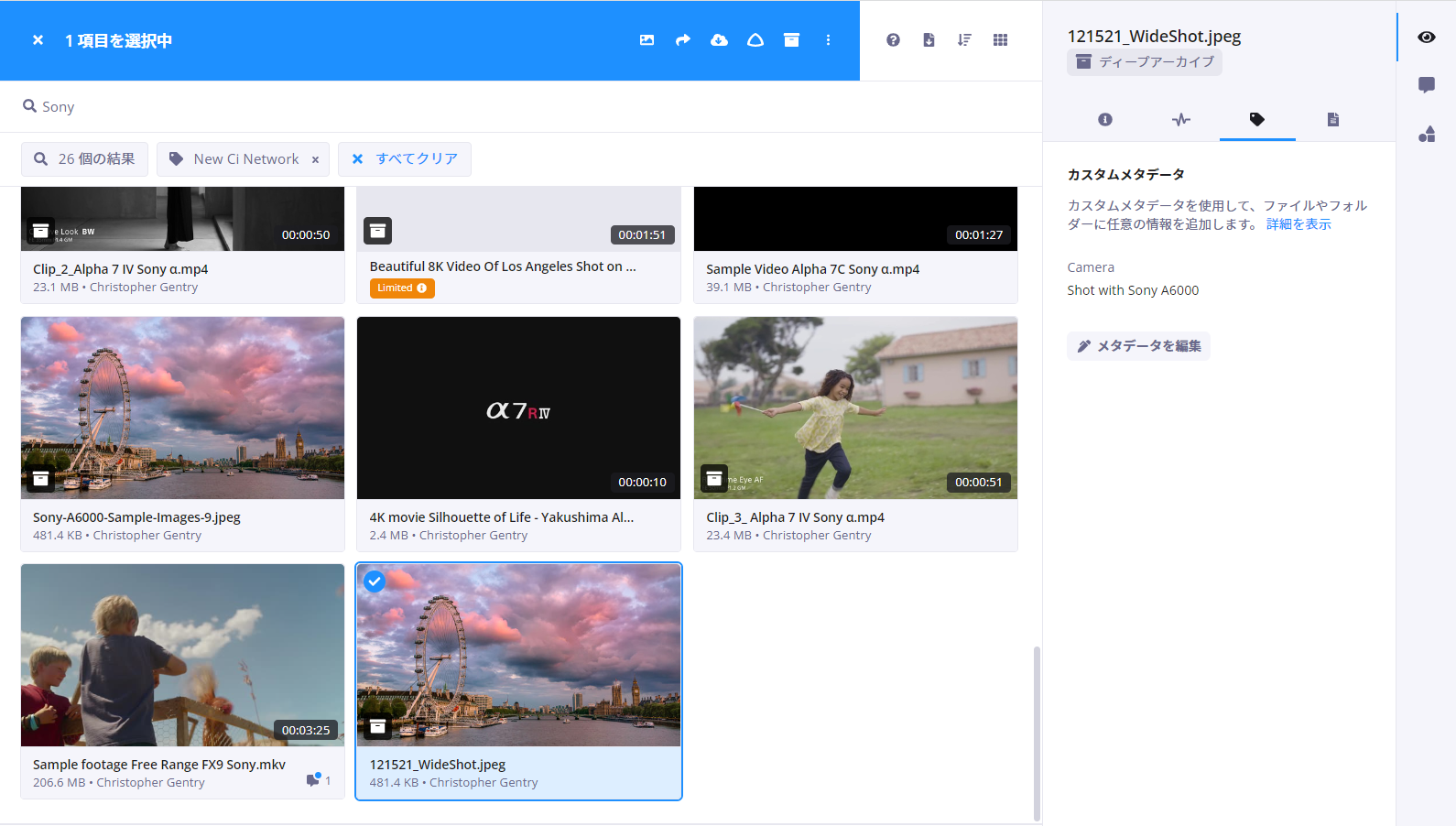The height and width of the screenshot is (826, 1456).
Task: Click the search magnifier icon
Action: pos(29,106)
